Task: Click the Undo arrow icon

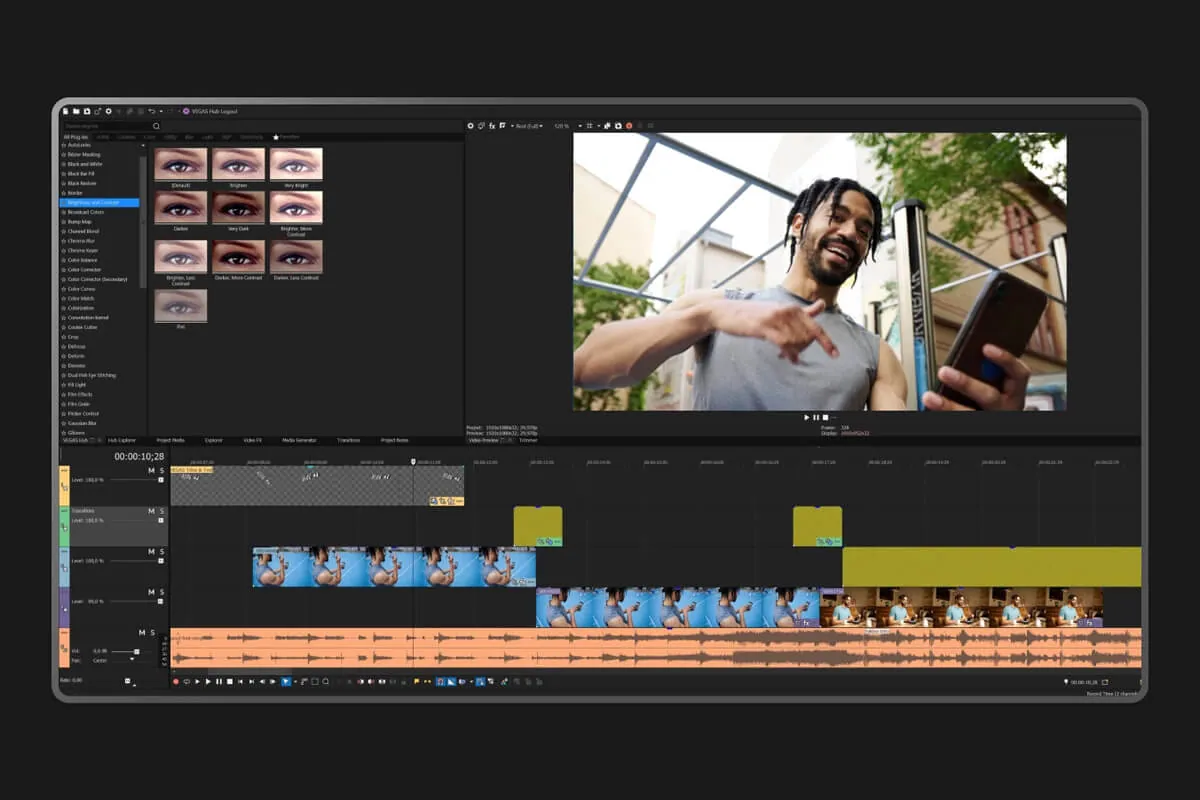Action: pos(151,111)
